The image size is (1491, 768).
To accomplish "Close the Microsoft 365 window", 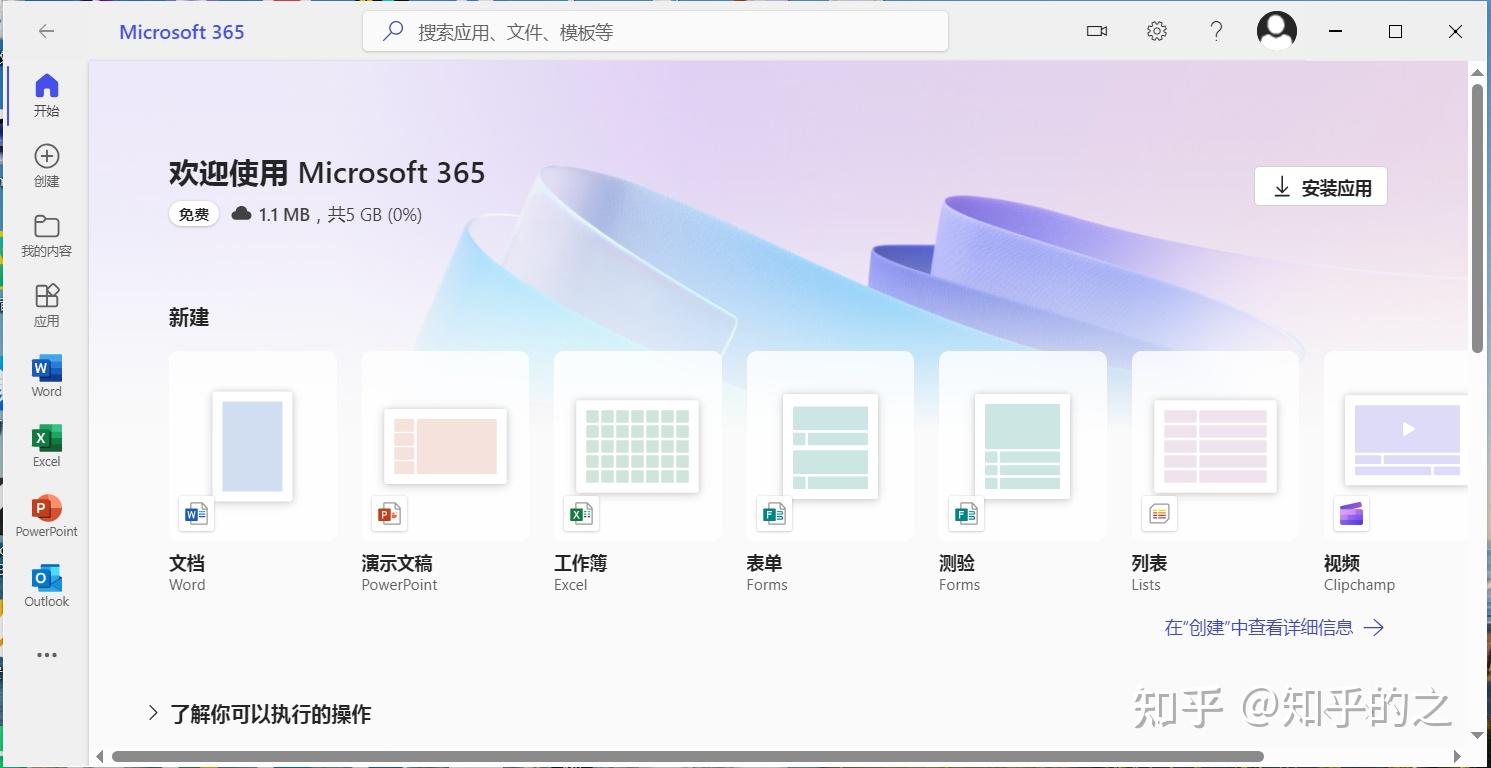I will pos(1456,32).
